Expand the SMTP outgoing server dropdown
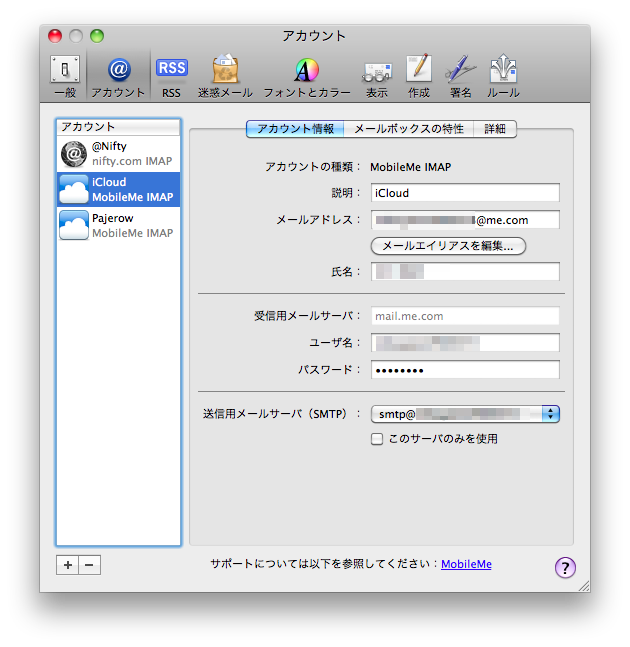The width and height of the screenshot is (630, 647). (550, 413)
